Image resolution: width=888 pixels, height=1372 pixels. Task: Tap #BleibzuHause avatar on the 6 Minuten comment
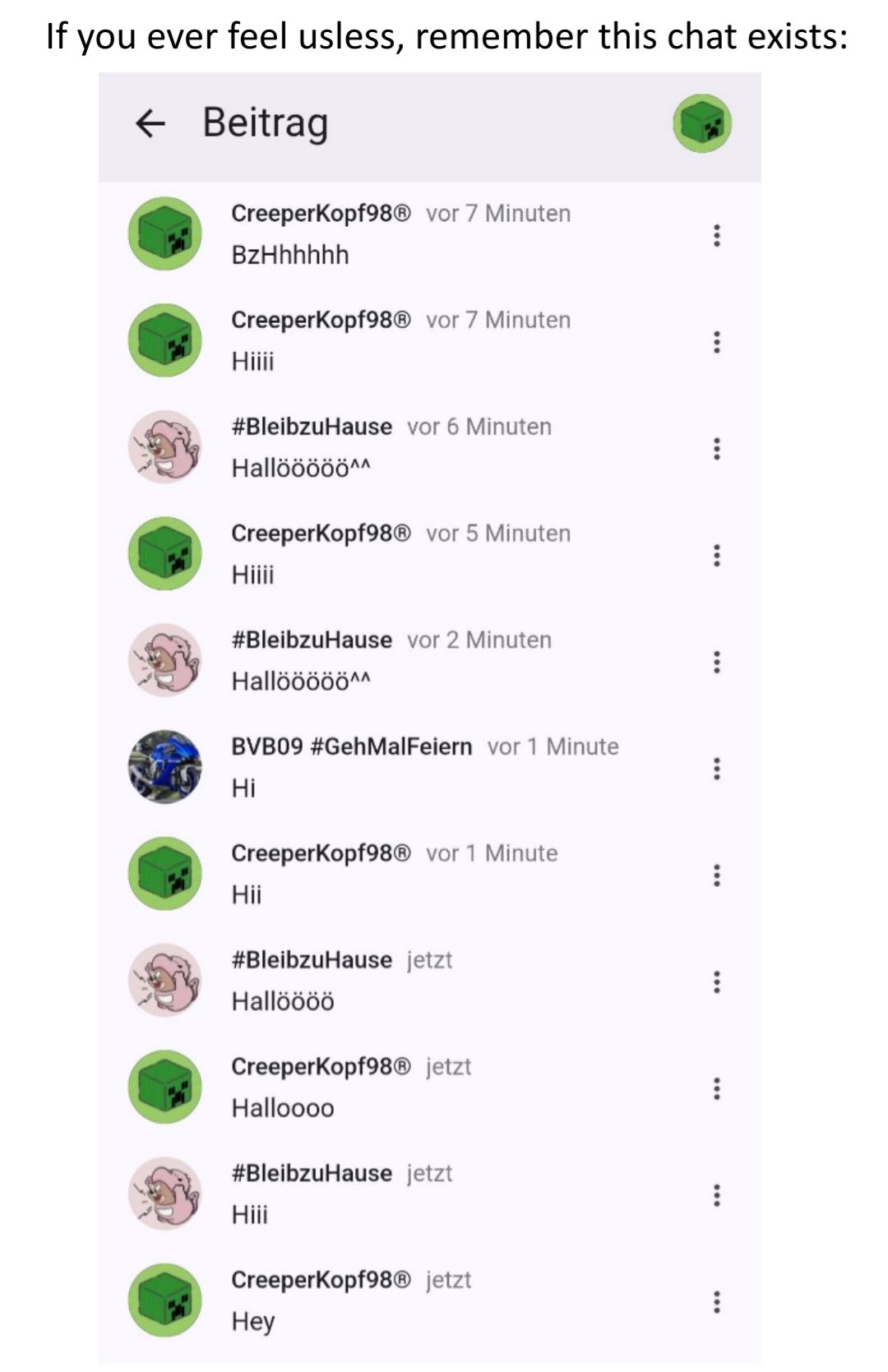coord(164,447)
